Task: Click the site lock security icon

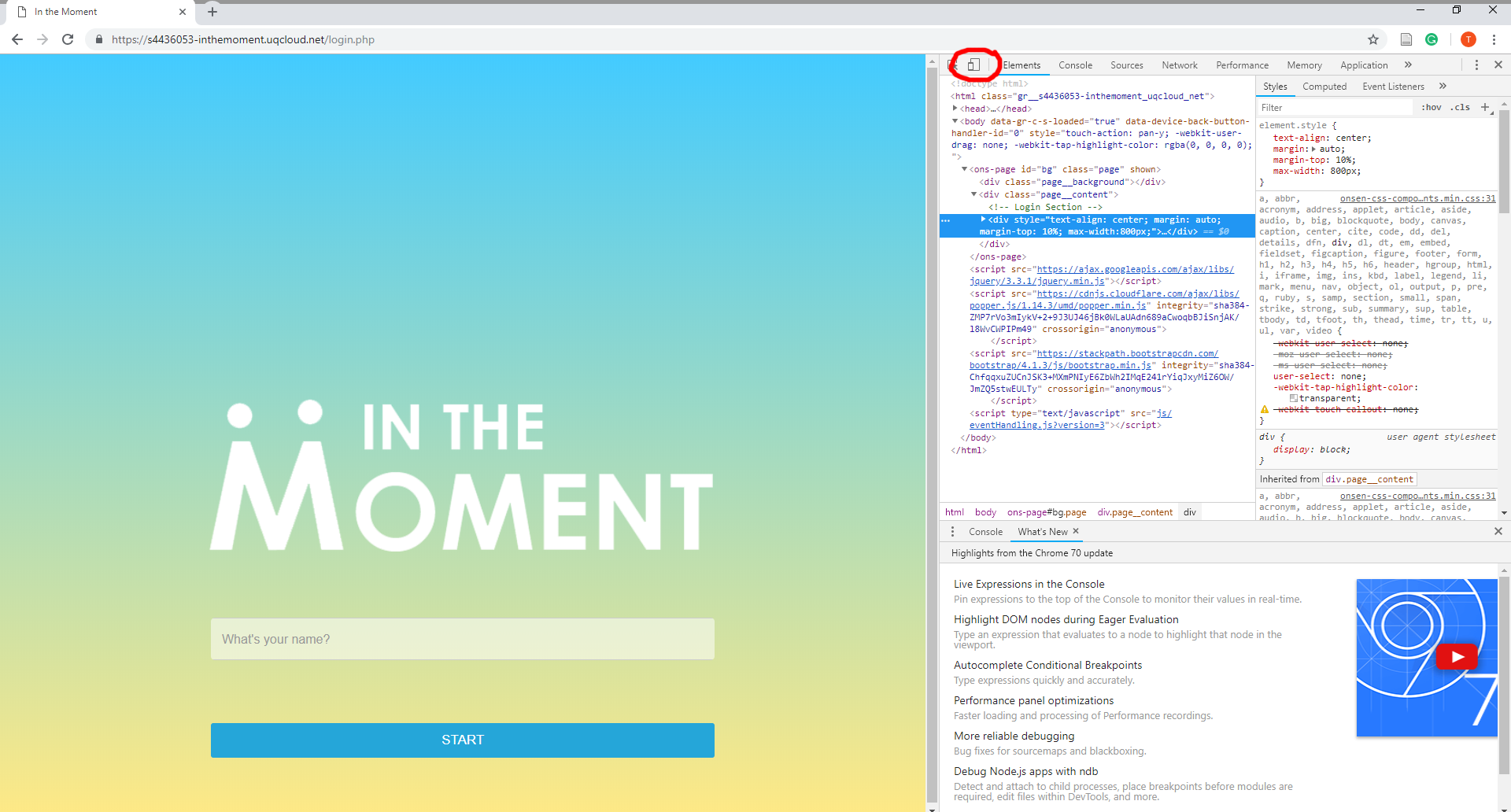Action: click(99, 39)
